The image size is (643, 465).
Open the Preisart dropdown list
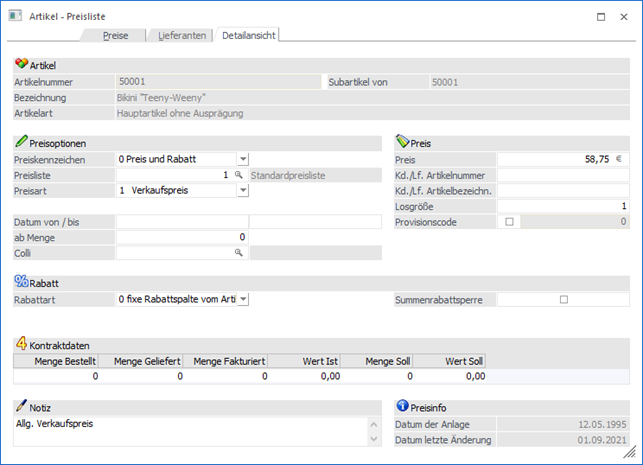[243, 190]
